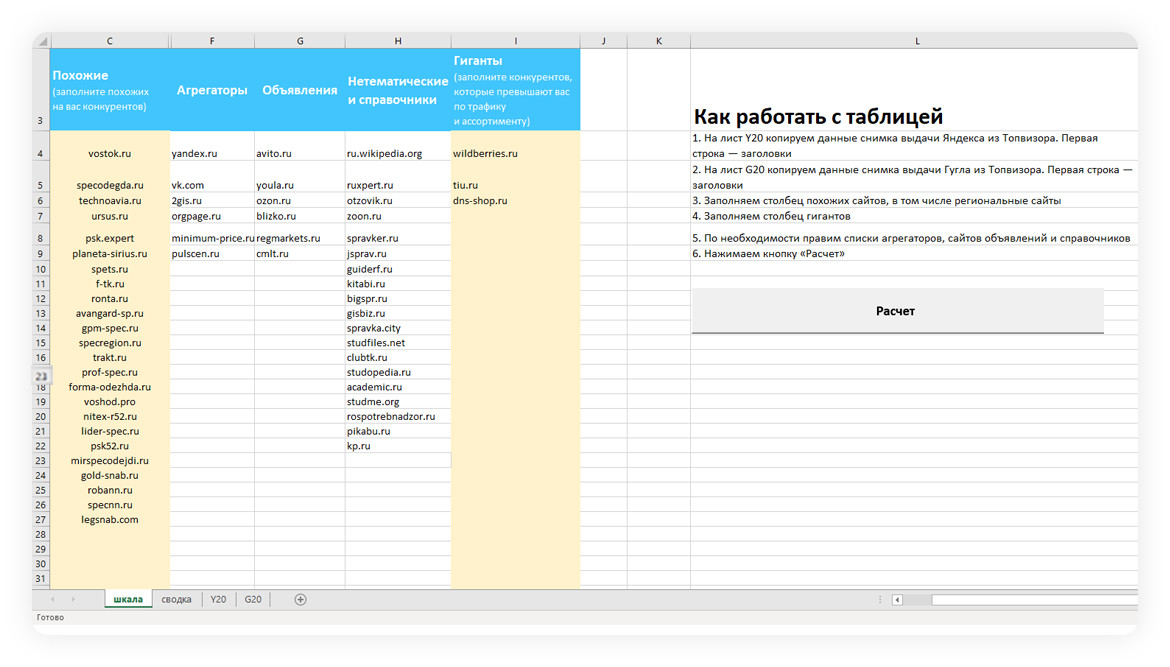Open the Y20 sheet tab
1170x667 pixels.
(x=218, y=599)
